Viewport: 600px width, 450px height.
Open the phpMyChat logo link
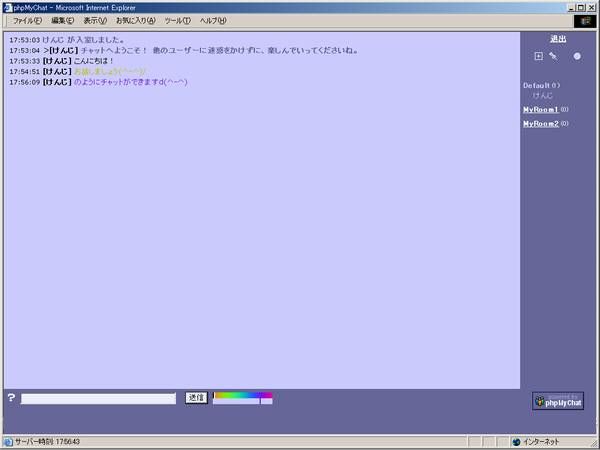click(x=558, y=401)
